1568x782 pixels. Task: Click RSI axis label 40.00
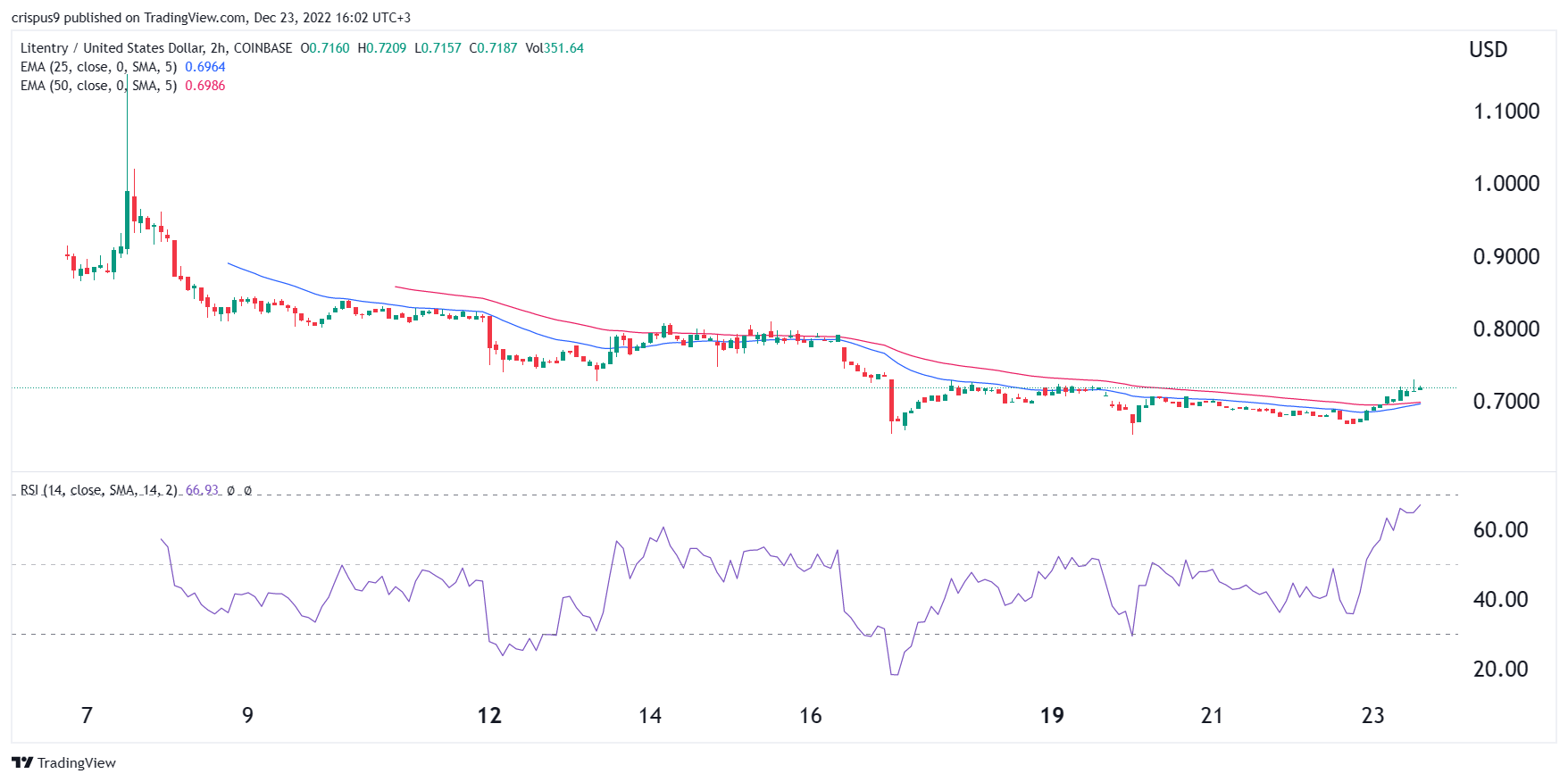pos(1500,600)
